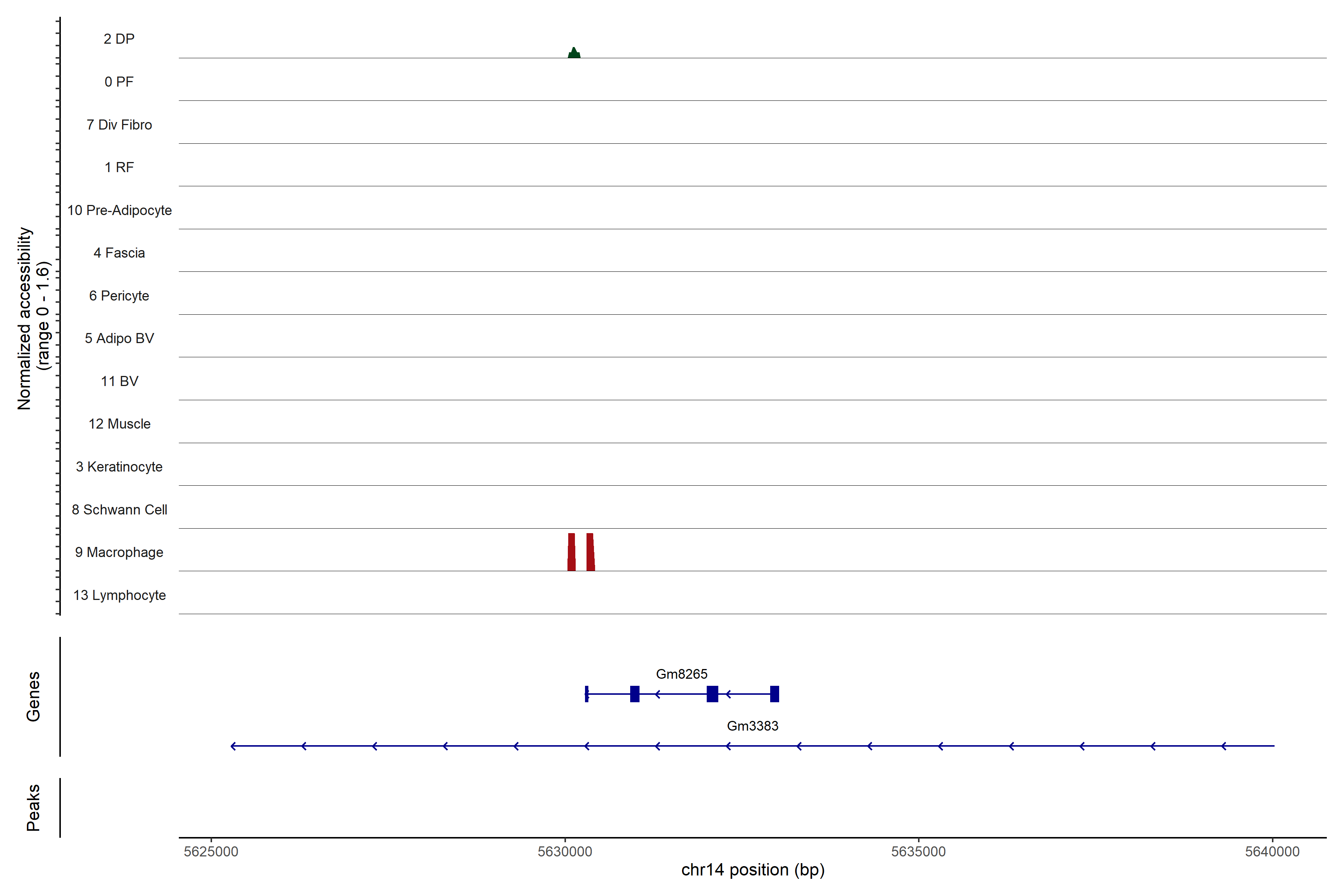The height and width of the screenshot is (896, 1344).
Task: Click the largest middle Gm8265 exon block
Action: [712, 694]
